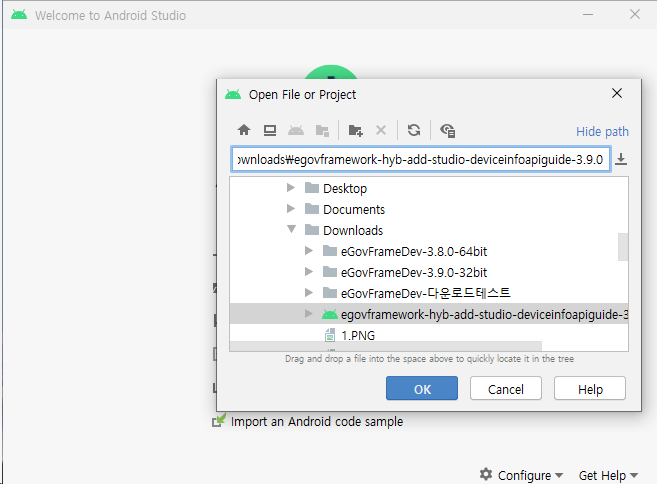Open Configure gear dropdown
This screenshot has width=657, height=484.
coord(521,475)
